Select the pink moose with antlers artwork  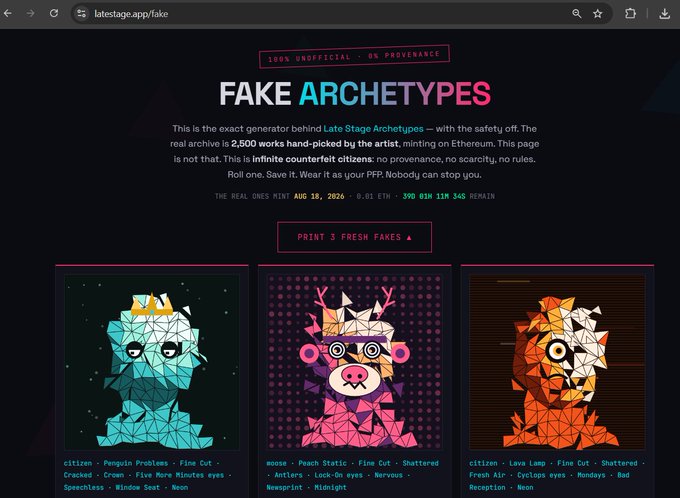pos(354,362)
